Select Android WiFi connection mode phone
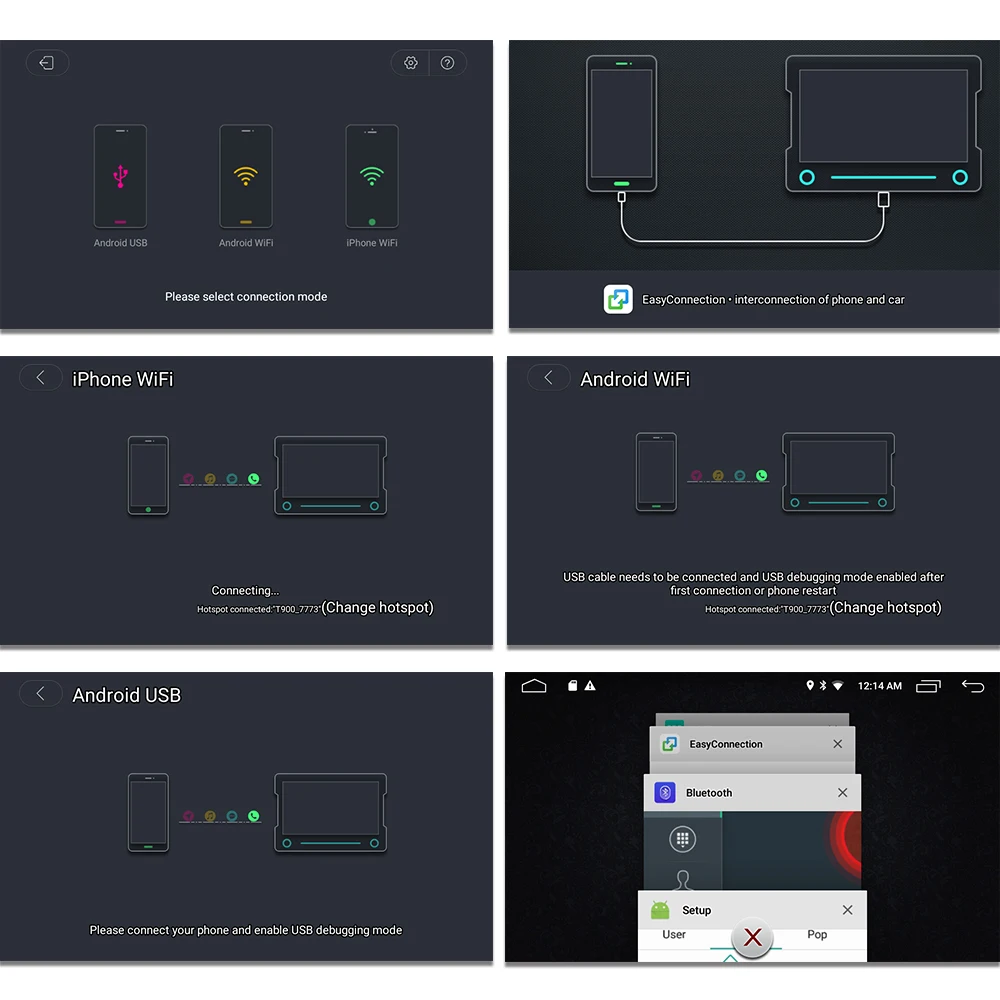The height and width of the screenshot is (1000, 1000). (x=246, y=177)
